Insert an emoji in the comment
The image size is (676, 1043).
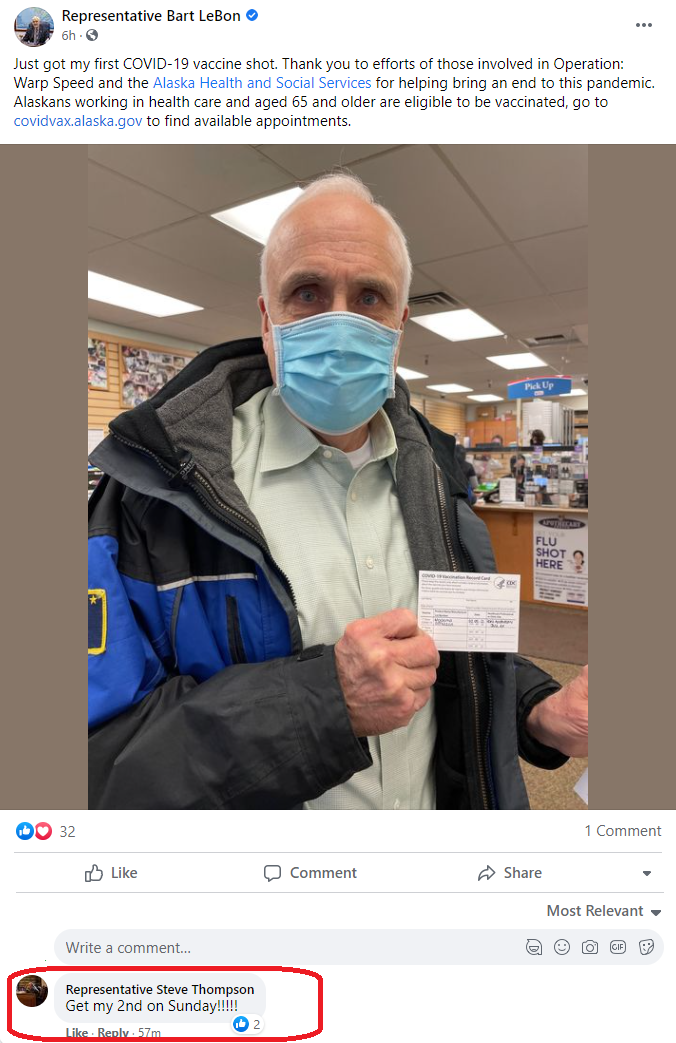click(x=562, y=947)
